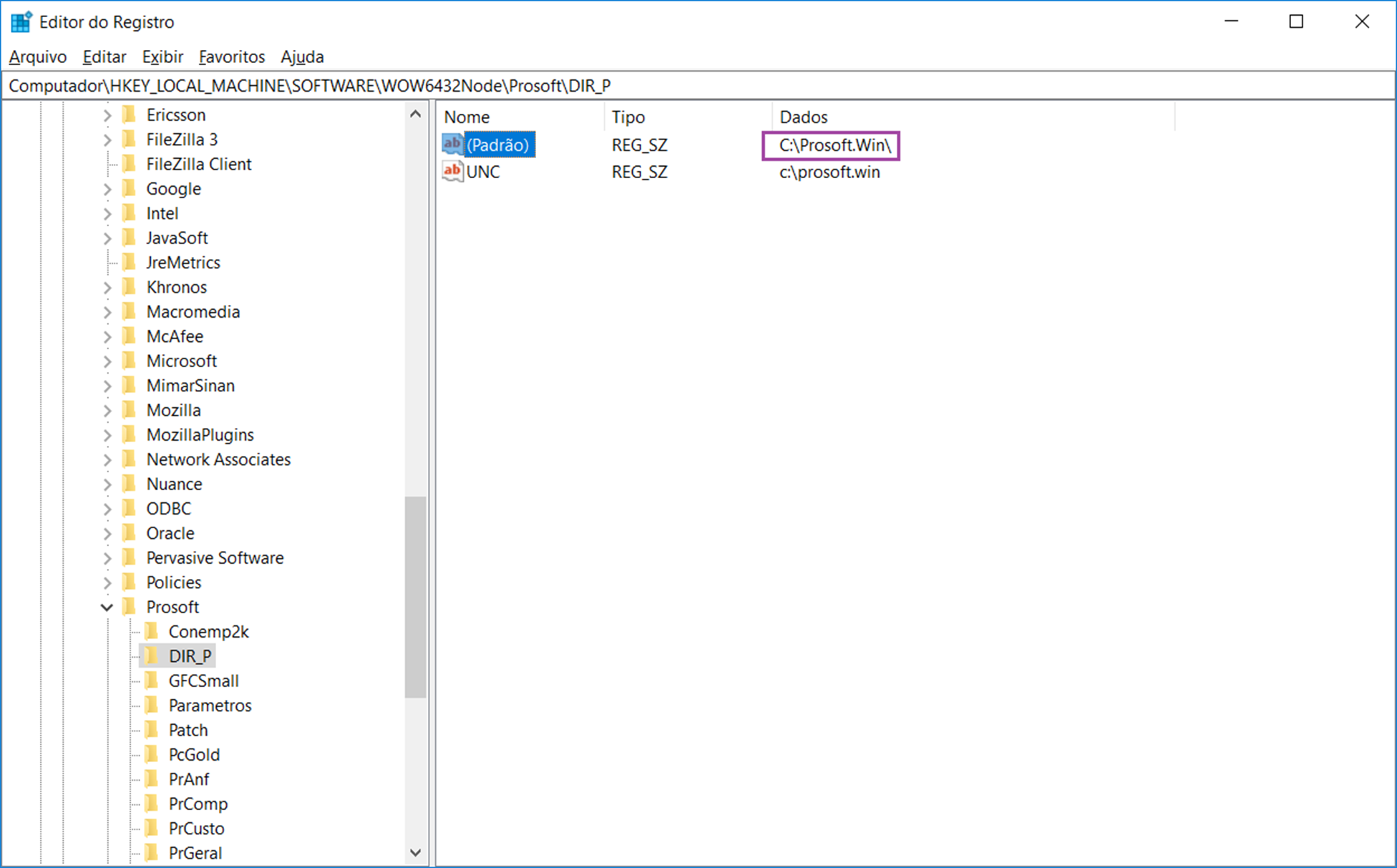Click the PrComp folder icon

point(152,804)
